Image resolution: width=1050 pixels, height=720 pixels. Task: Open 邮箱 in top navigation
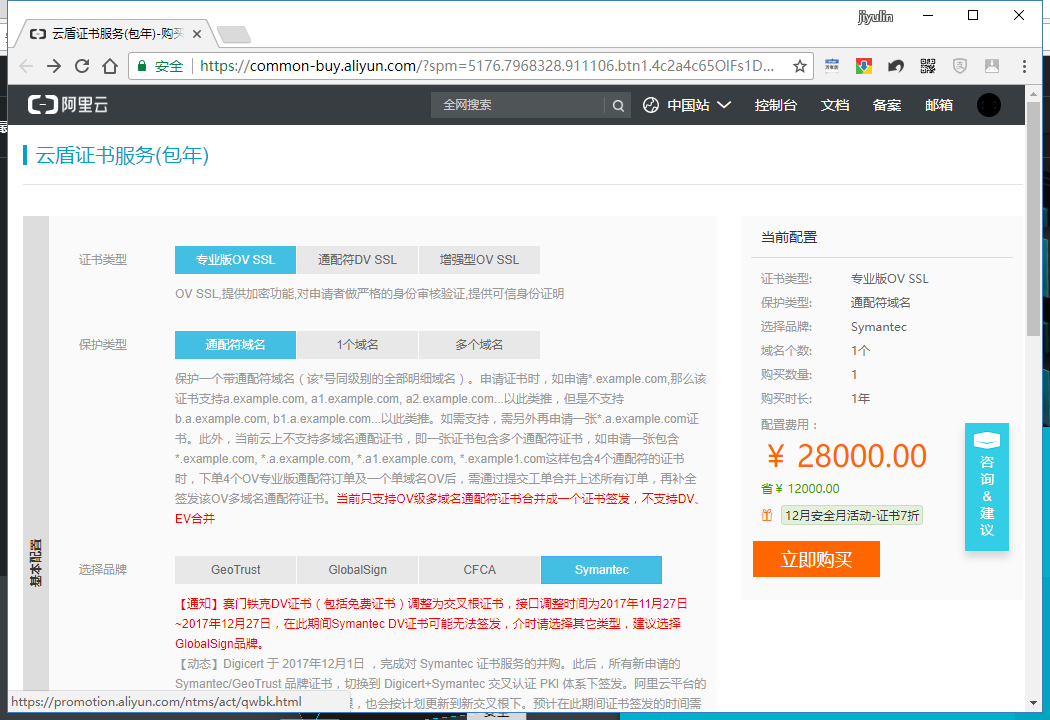pyautogui.click(x=938, y=105)
